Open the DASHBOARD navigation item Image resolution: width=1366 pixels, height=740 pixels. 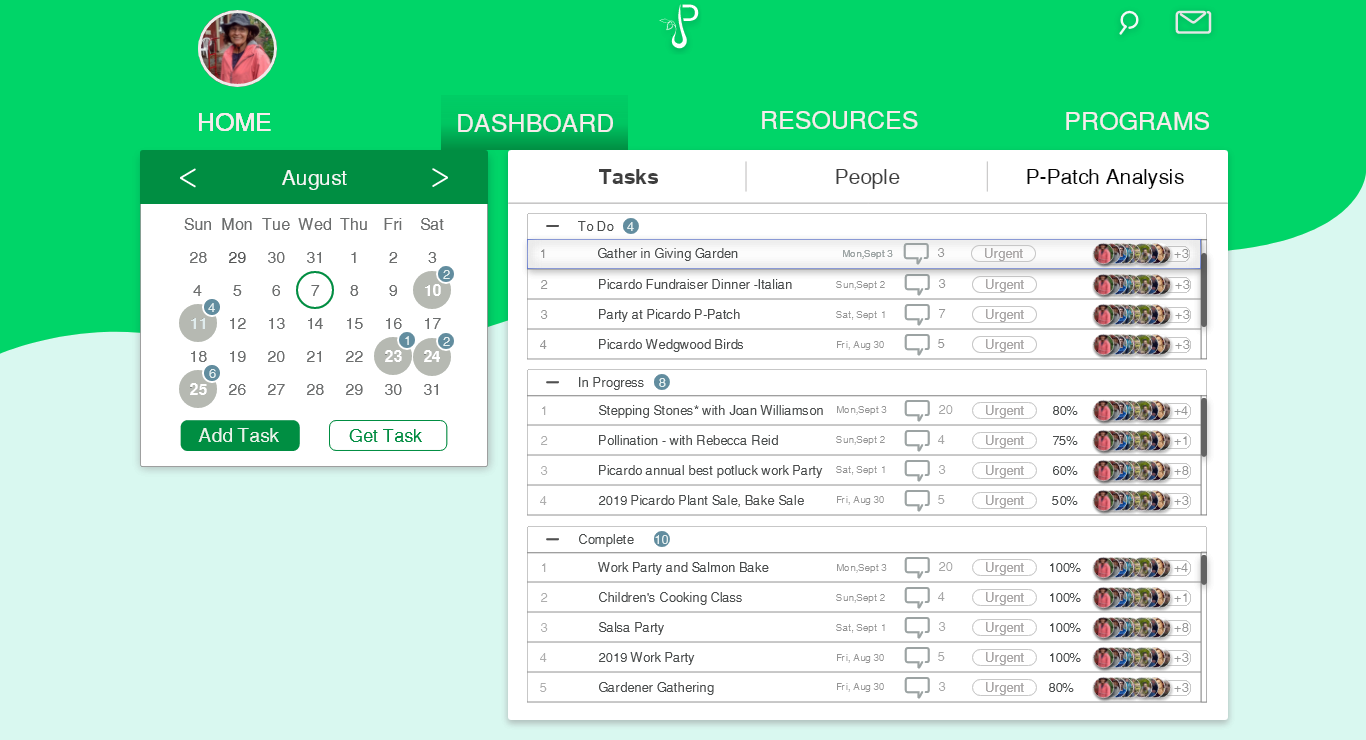click(535, 123)
